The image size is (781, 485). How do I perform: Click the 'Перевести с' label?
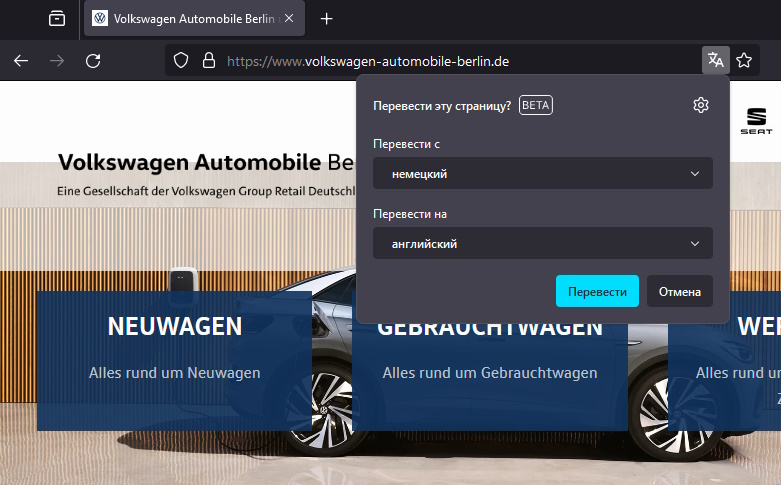tap(406, 144)
